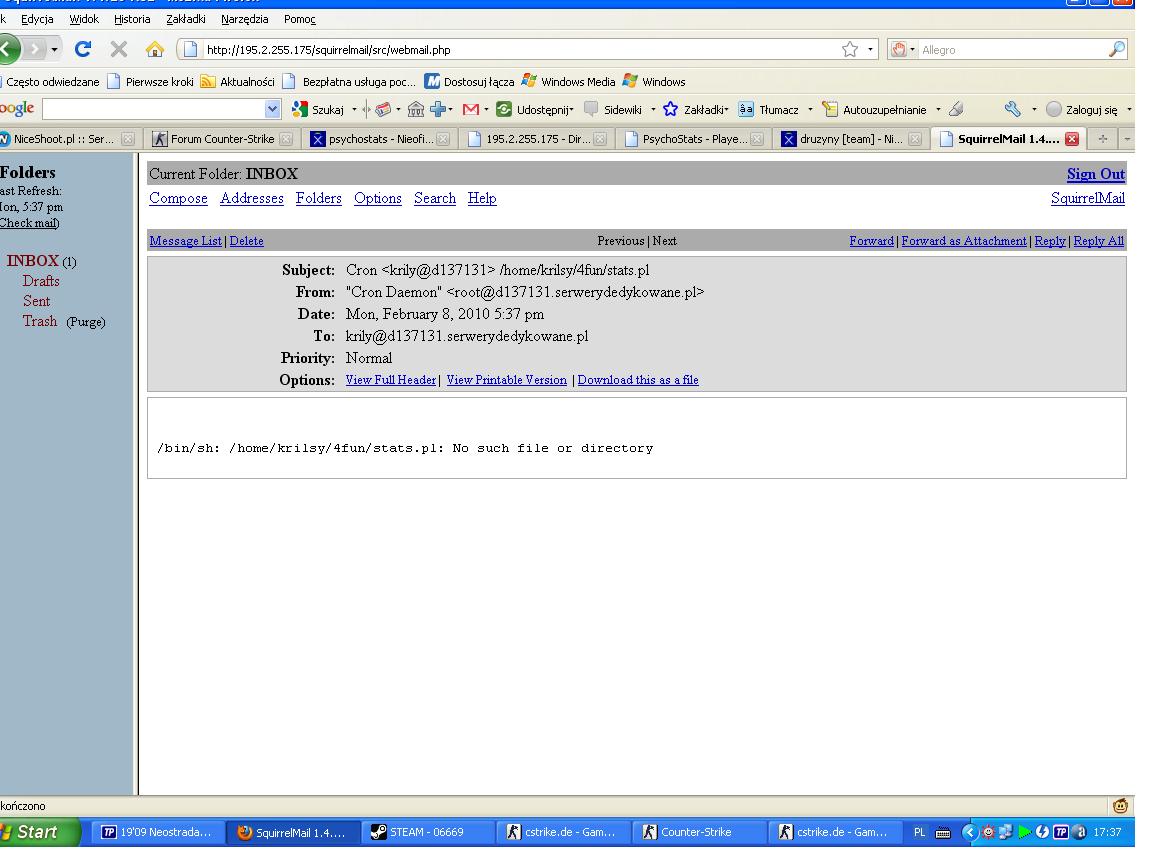Switch to the 195.2.255.175 - Dir... tab
1152x864 pixels.
[x=538, y=139]
